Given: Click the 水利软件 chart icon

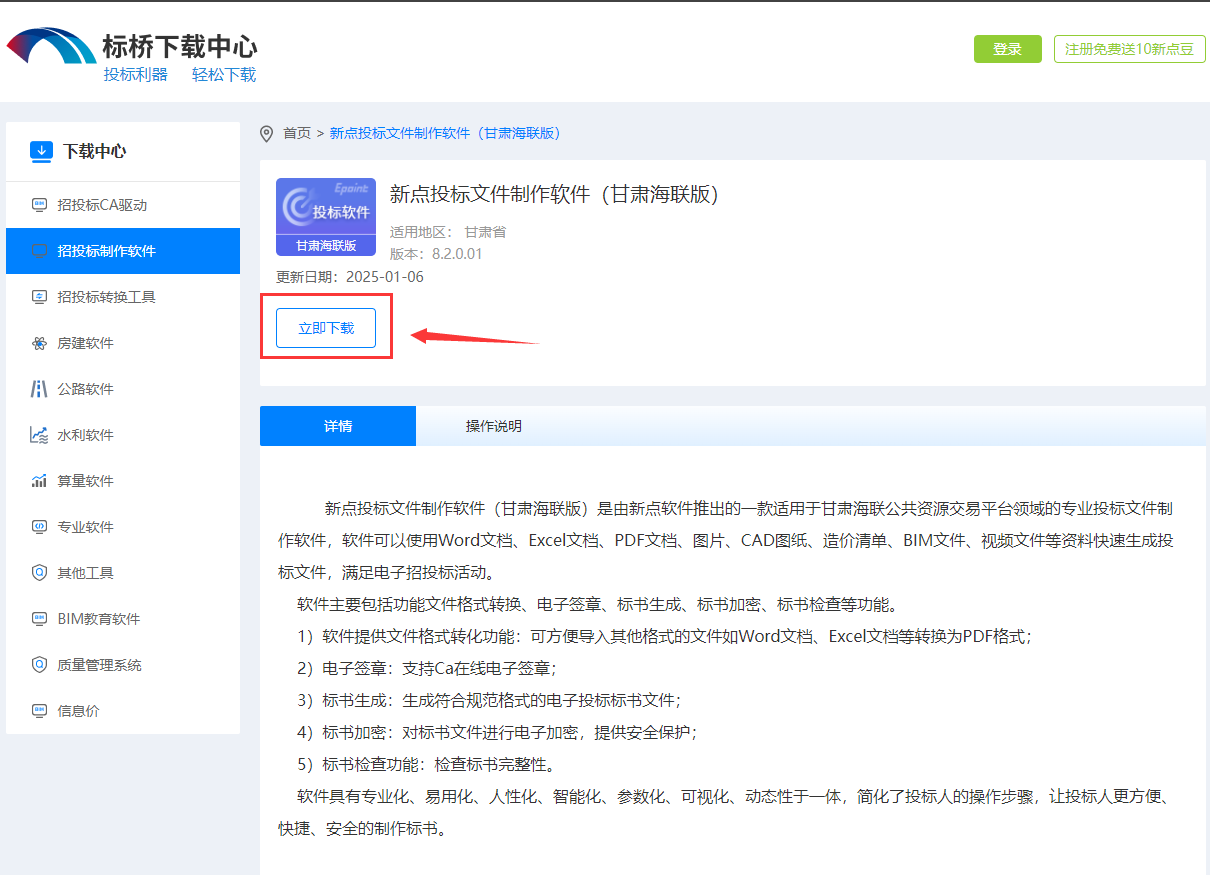Looking at the screenshot, I should coord(39,435).
